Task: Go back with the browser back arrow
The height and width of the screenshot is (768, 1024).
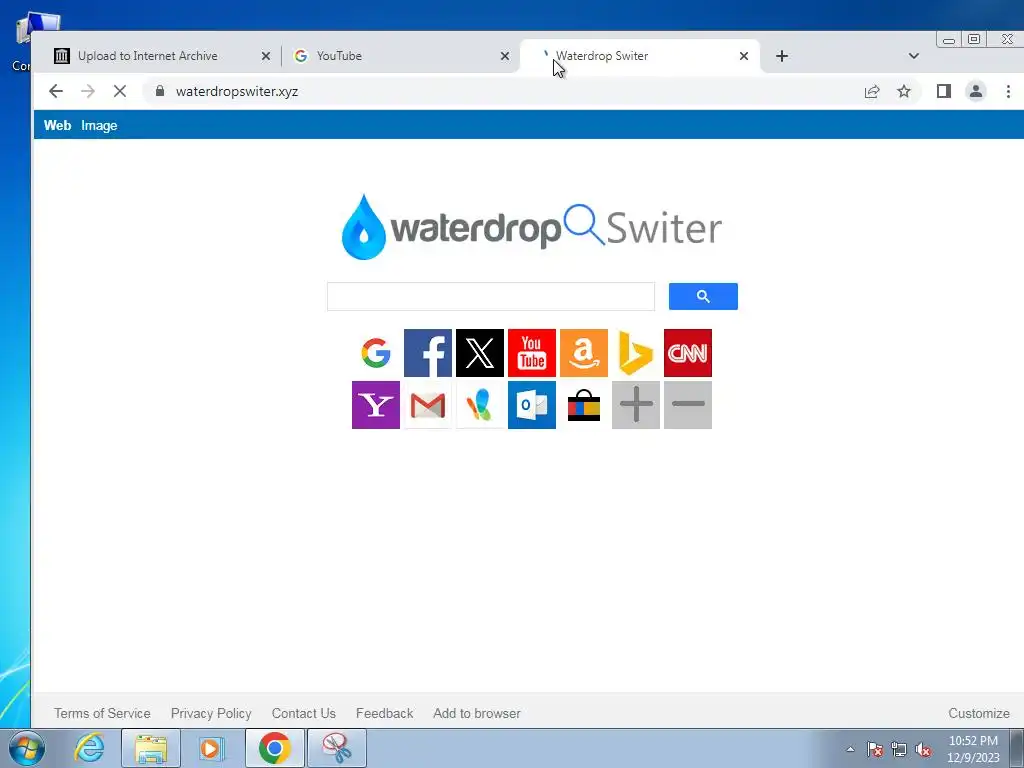Action: (x=56, y=91)
